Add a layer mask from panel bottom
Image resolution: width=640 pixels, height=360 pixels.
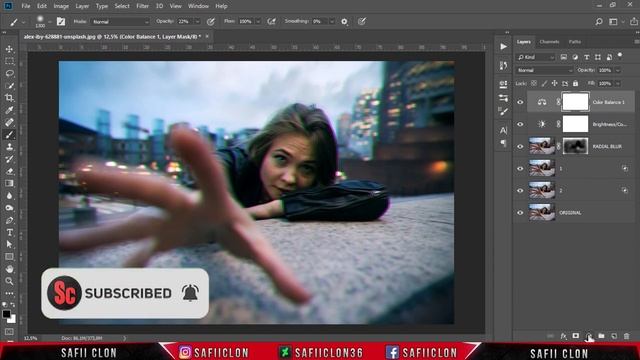(x=576, y=336)
